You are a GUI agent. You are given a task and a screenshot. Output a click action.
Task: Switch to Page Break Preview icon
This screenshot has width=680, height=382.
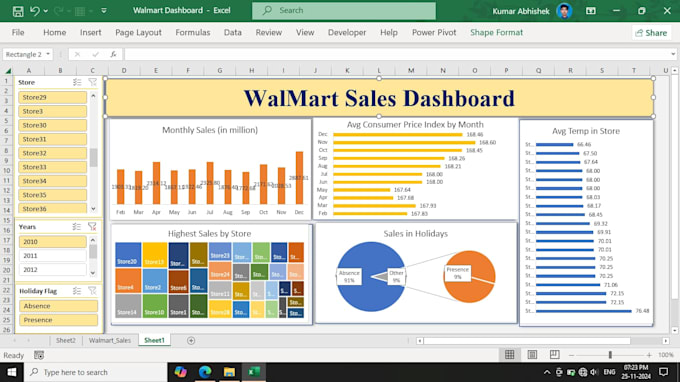554,355
